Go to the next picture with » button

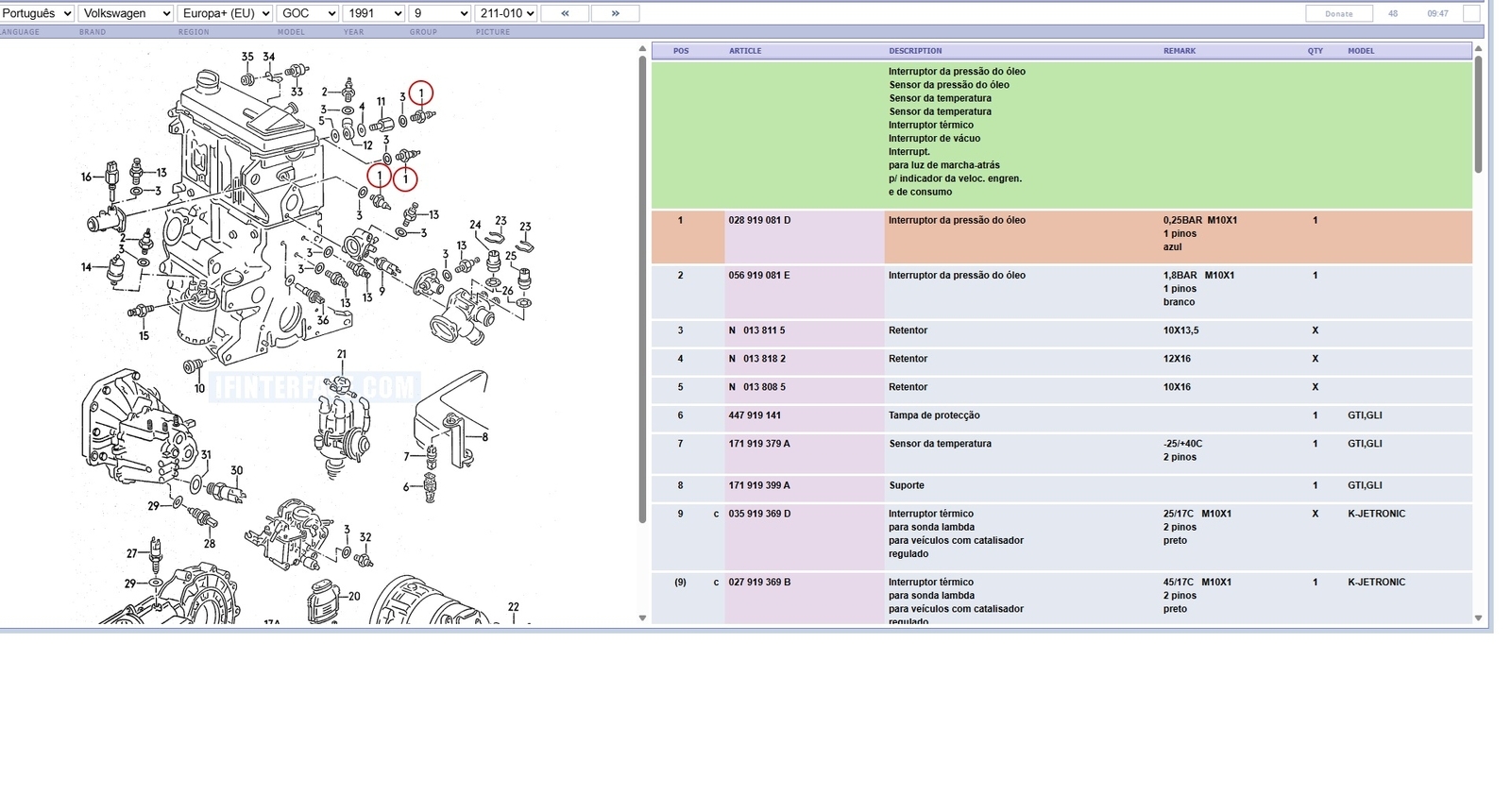[x=615, y=13]
